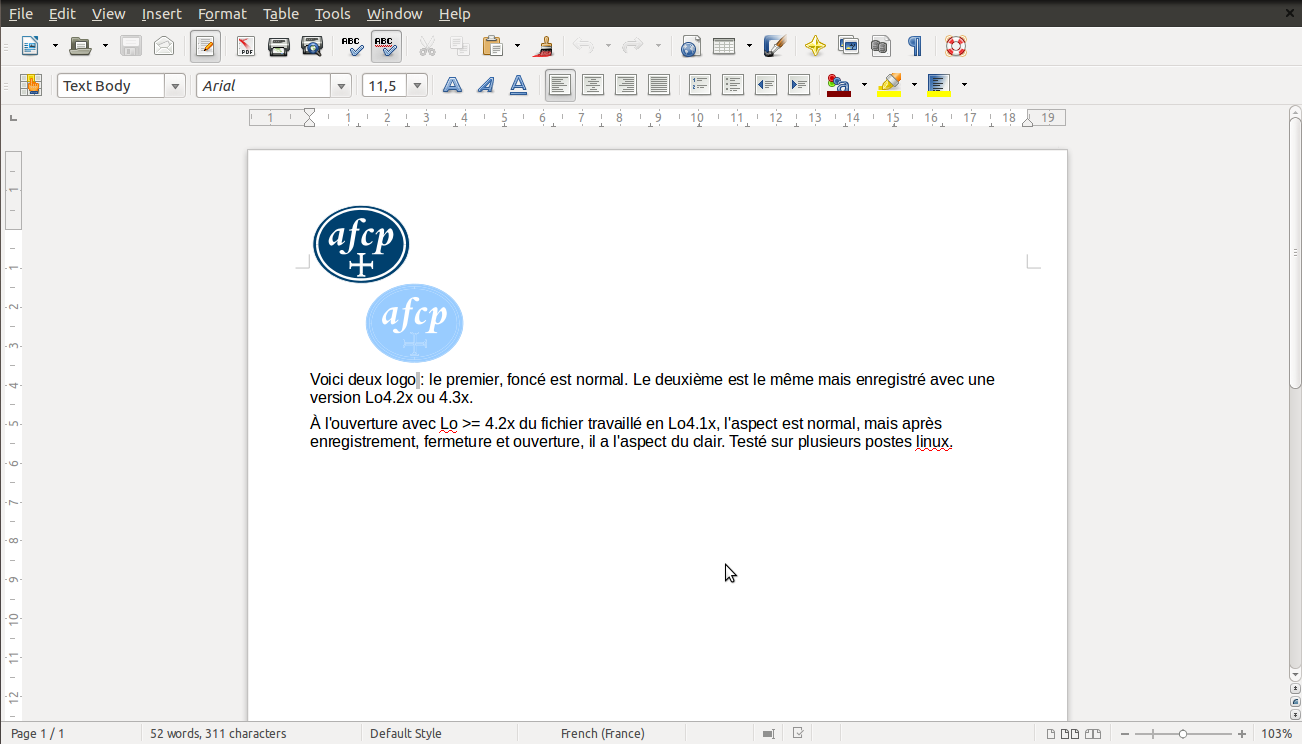The height and width of the screenshot is (744, 1302).
Task: Click the Clone Formatting paintbrush
Action: pos(545,46)
